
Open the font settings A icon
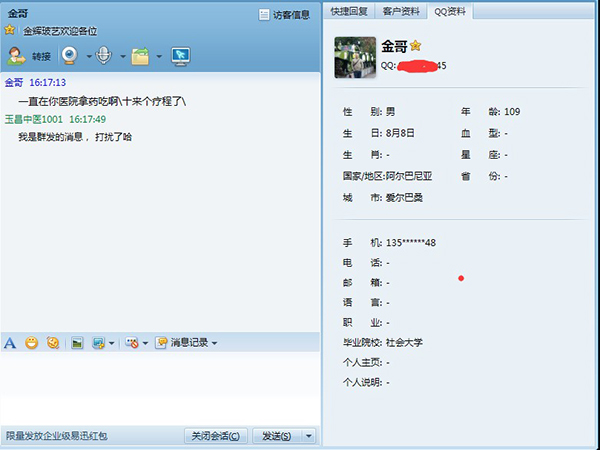pyautogui.click(x=10, y=343)
